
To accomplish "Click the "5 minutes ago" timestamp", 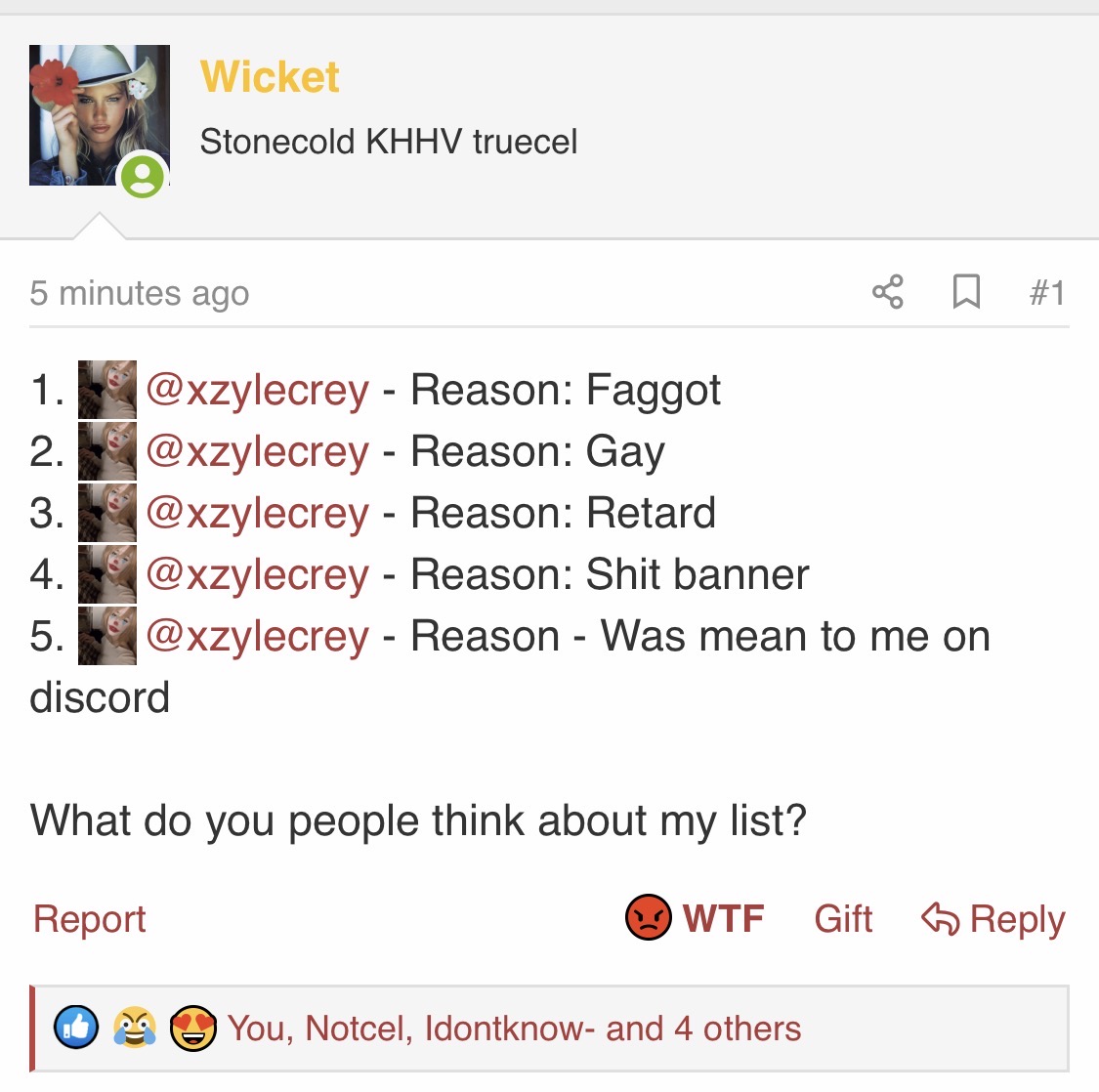I will coord(140,293).
